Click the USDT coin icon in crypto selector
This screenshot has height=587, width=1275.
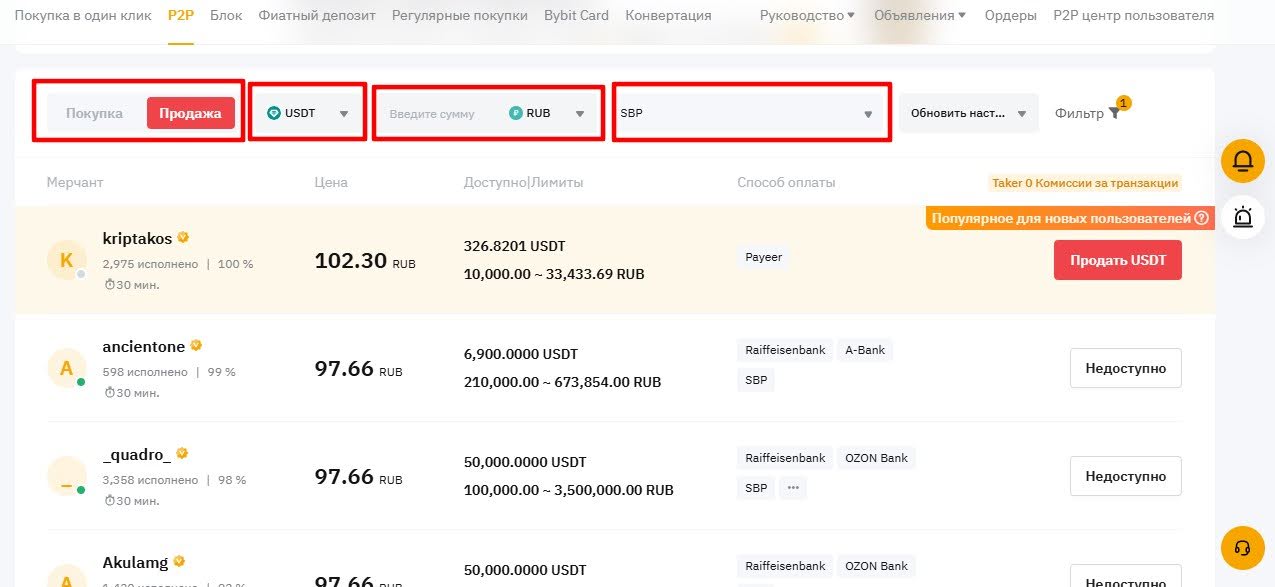274,112
